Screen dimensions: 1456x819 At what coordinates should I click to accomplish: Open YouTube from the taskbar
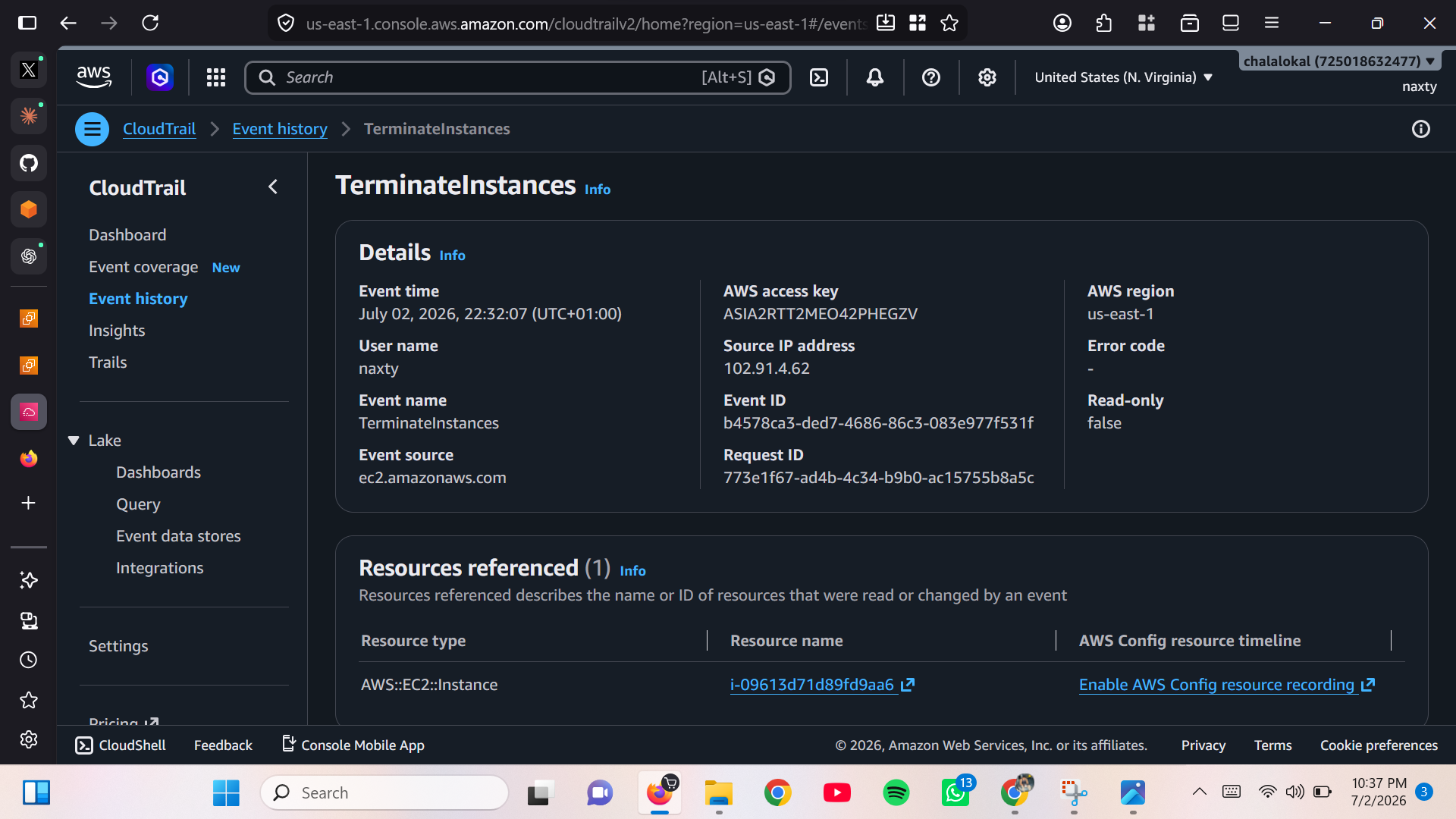coord(837,793)
